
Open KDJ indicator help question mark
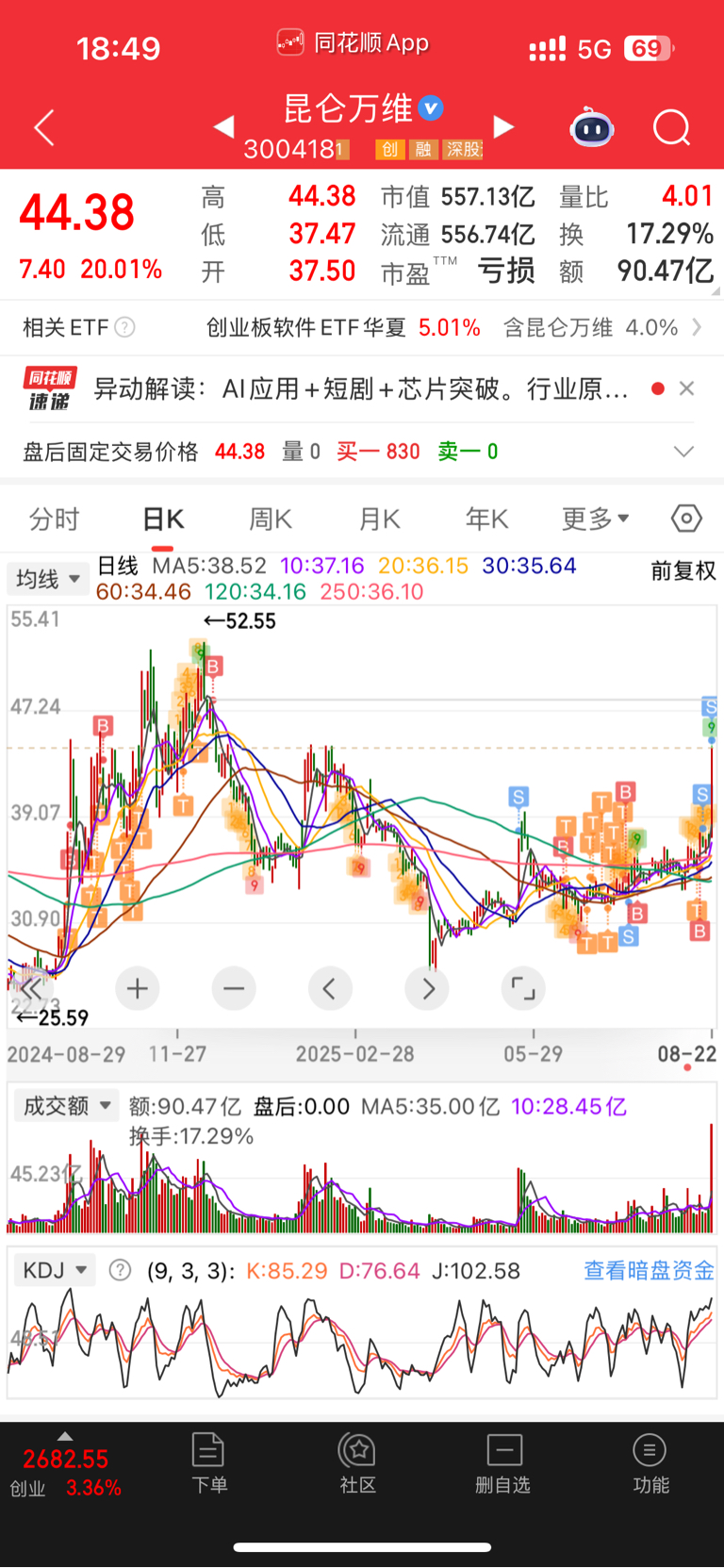point(120,1270)
